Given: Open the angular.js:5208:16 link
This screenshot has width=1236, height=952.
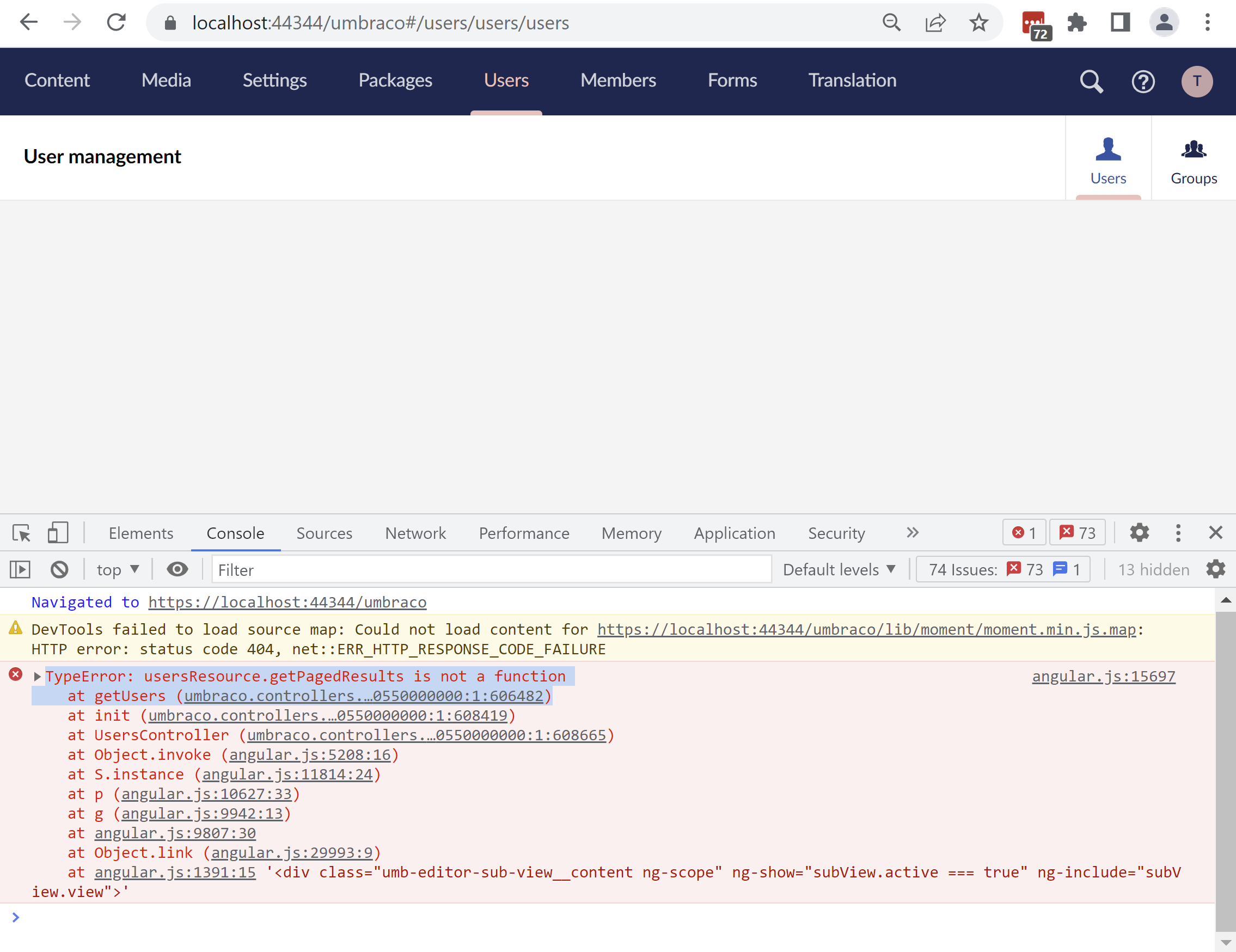Looking at the screenshot, I should pos(310,754).
